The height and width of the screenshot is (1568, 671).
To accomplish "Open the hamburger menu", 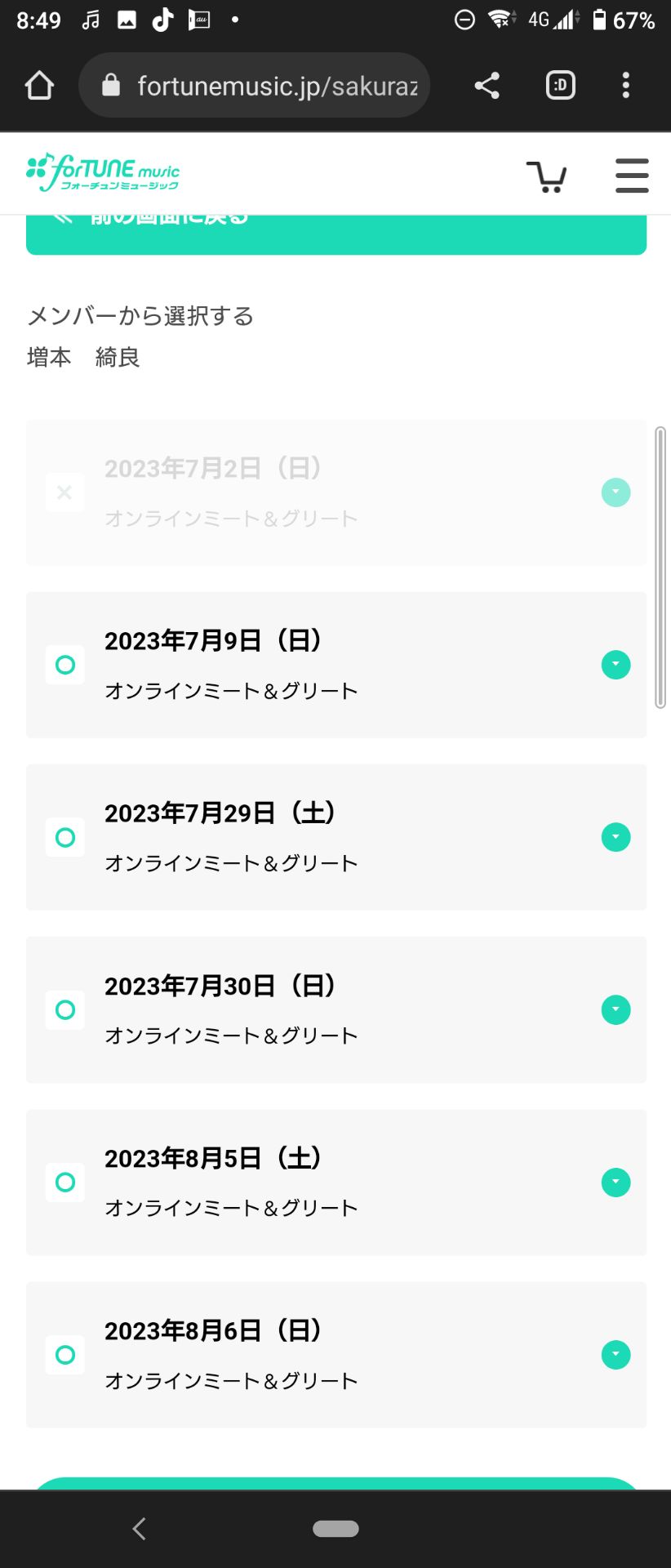I will coord(631,176).
